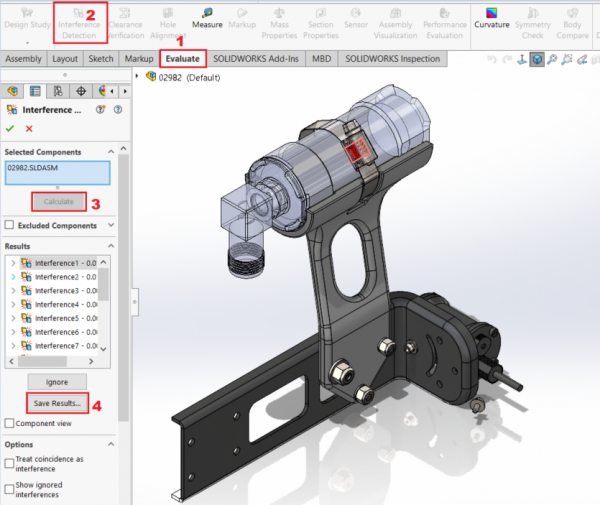The width and height of the screenshot is (600, 505).
Task: Open Clearance Verification tool
Action: pos(126,24)
